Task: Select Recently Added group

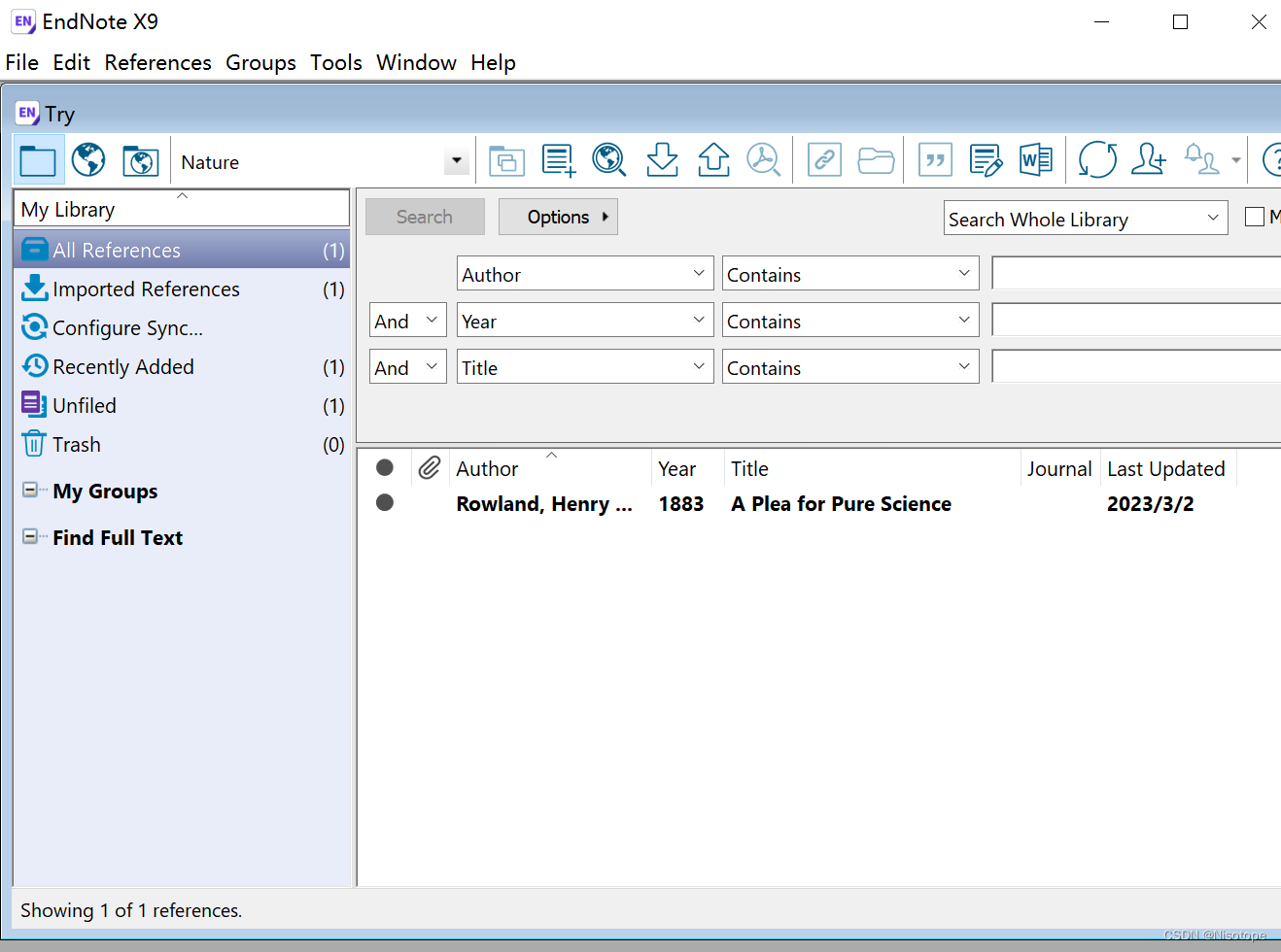Action: click(182, 366)
